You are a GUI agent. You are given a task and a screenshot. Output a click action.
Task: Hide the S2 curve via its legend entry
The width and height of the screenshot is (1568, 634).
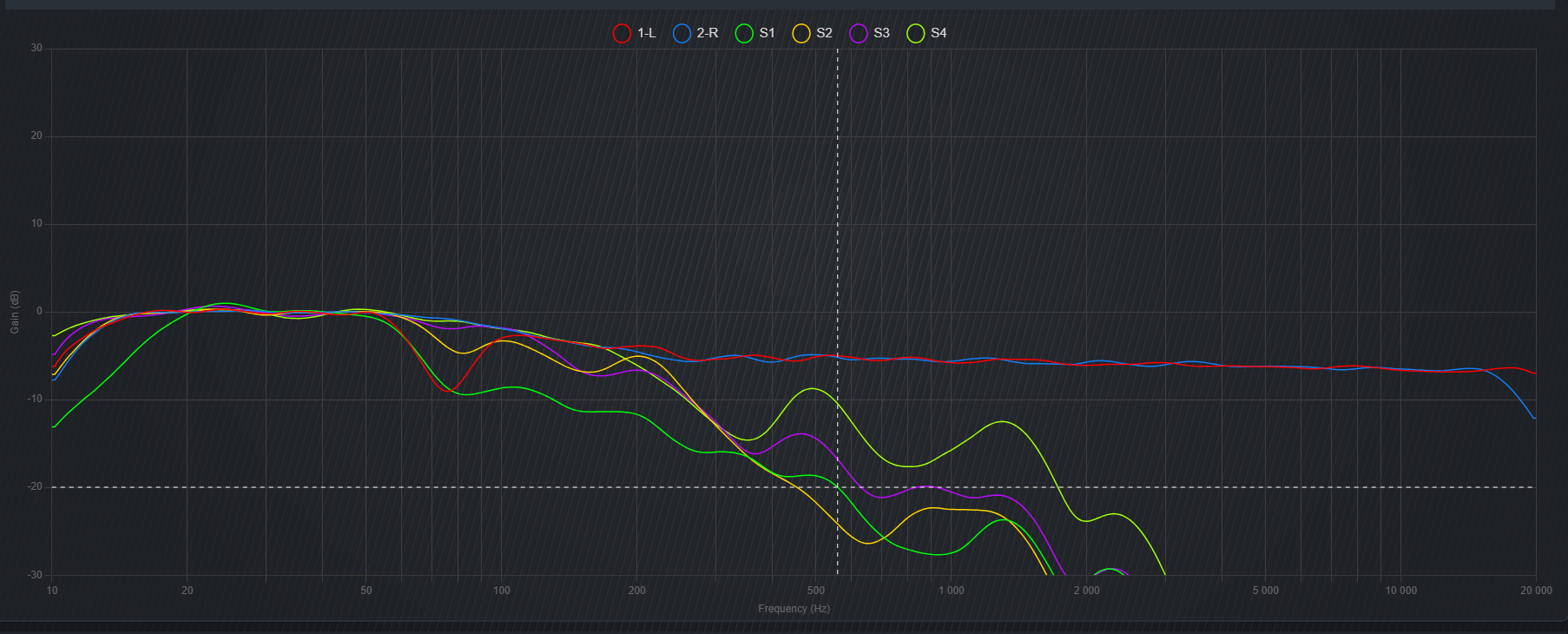(x=813, y=34)
